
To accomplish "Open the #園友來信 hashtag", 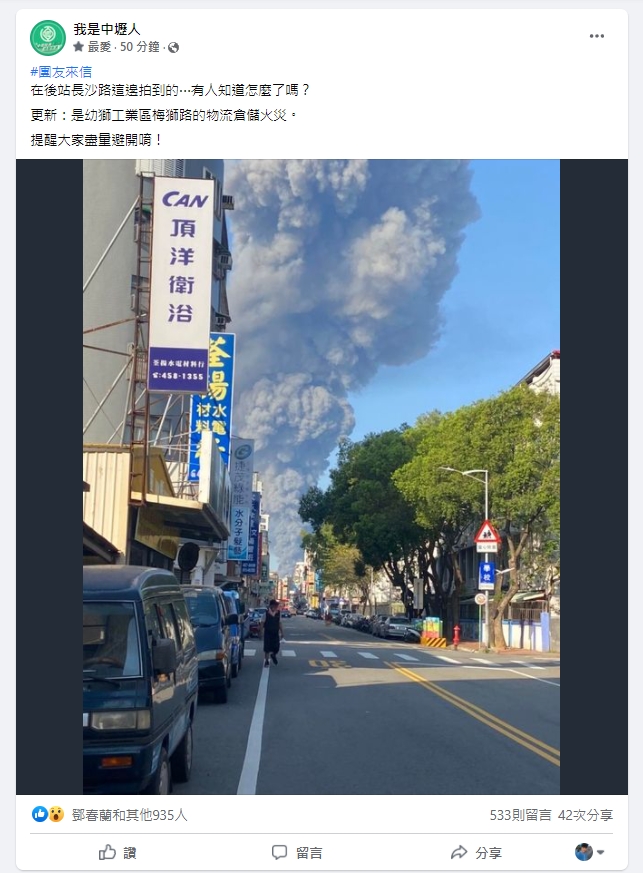I will pyautogui.click(x=61, y=72).
